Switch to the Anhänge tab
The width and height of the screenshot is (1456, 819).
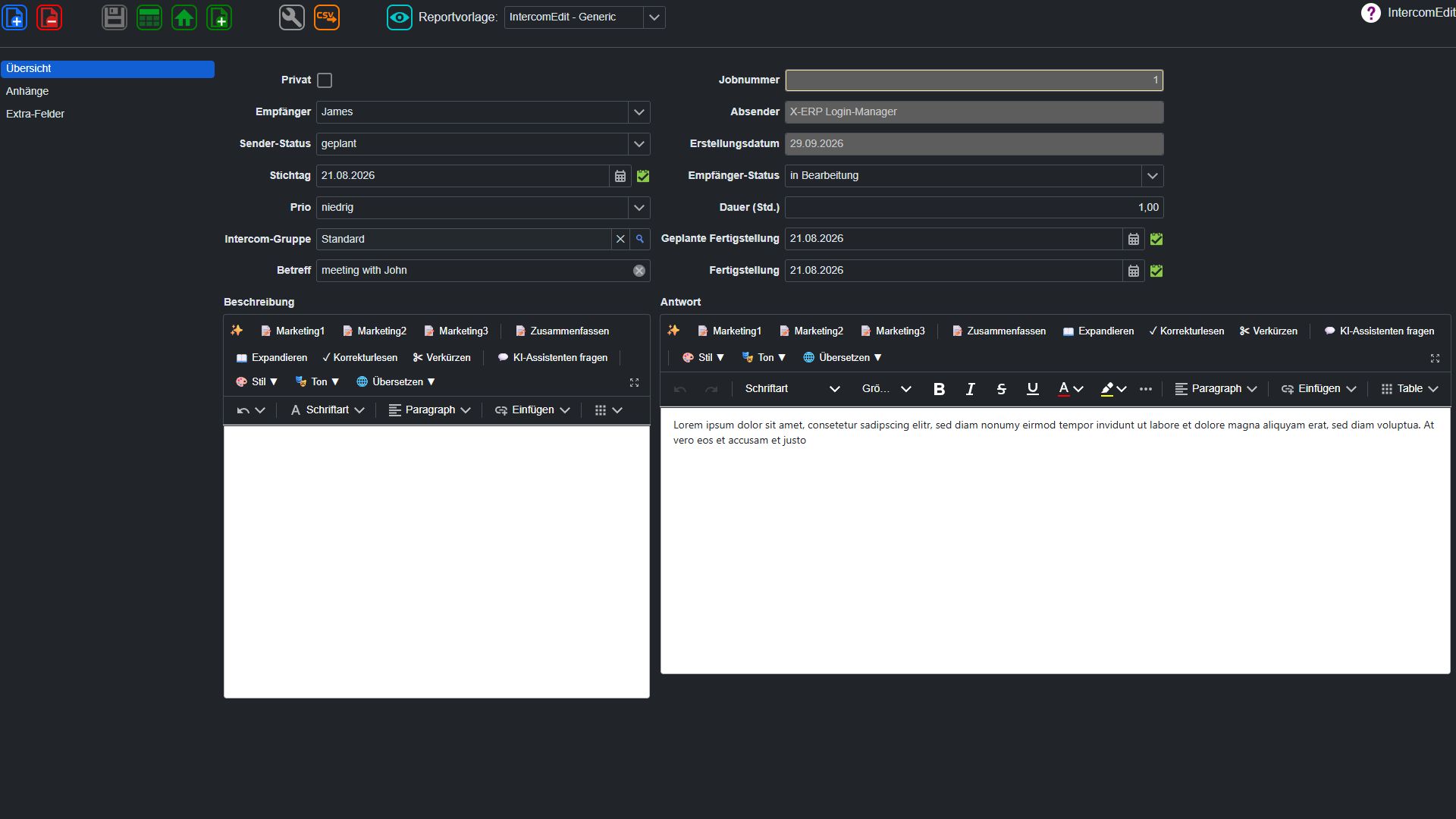pos(27,91)
